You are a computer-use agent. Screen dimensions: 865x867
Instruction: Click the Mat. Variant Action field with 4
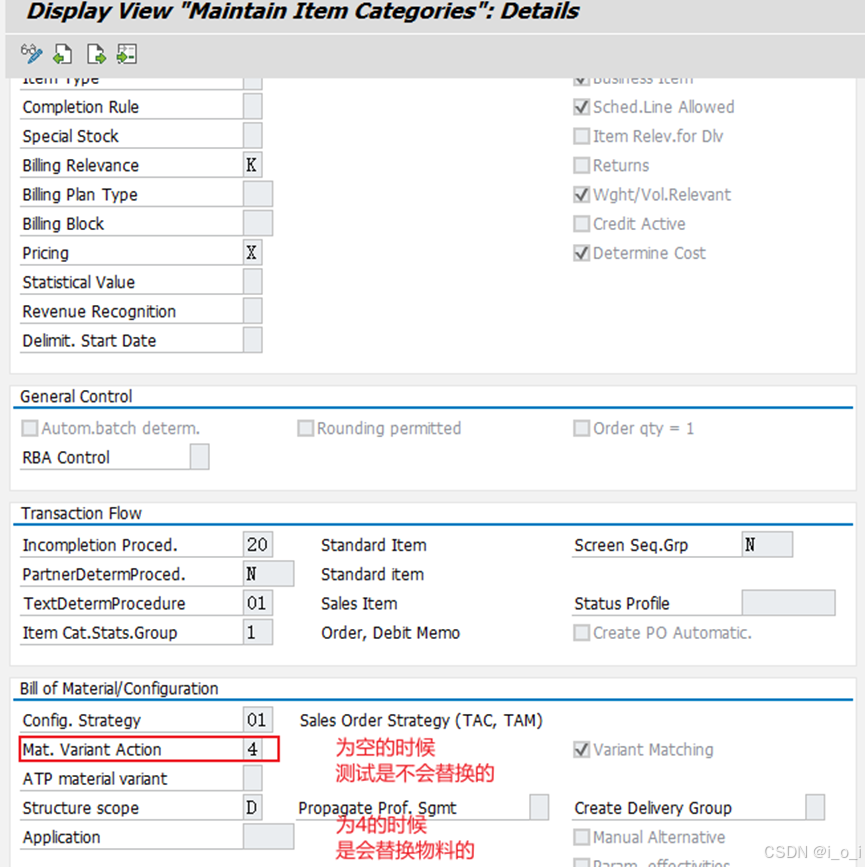pos(253,750)
